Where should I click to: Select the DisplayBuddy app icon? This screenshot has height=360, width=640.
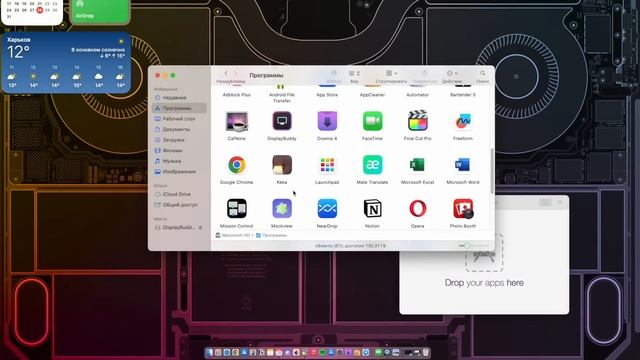282,121
